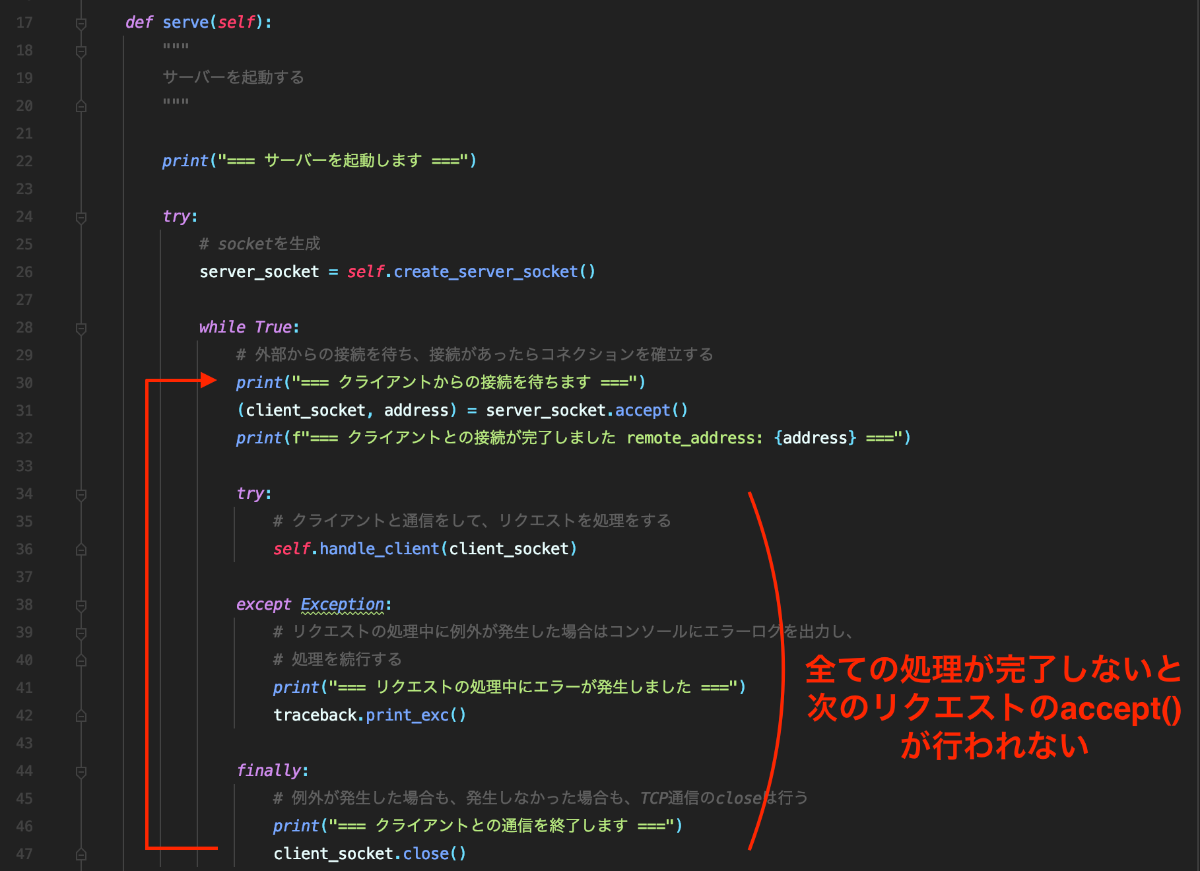Image resolution: width=1200 pixels, height=871 pixels.
Task: Click line number 41 in the gutter
Action: 25,687
